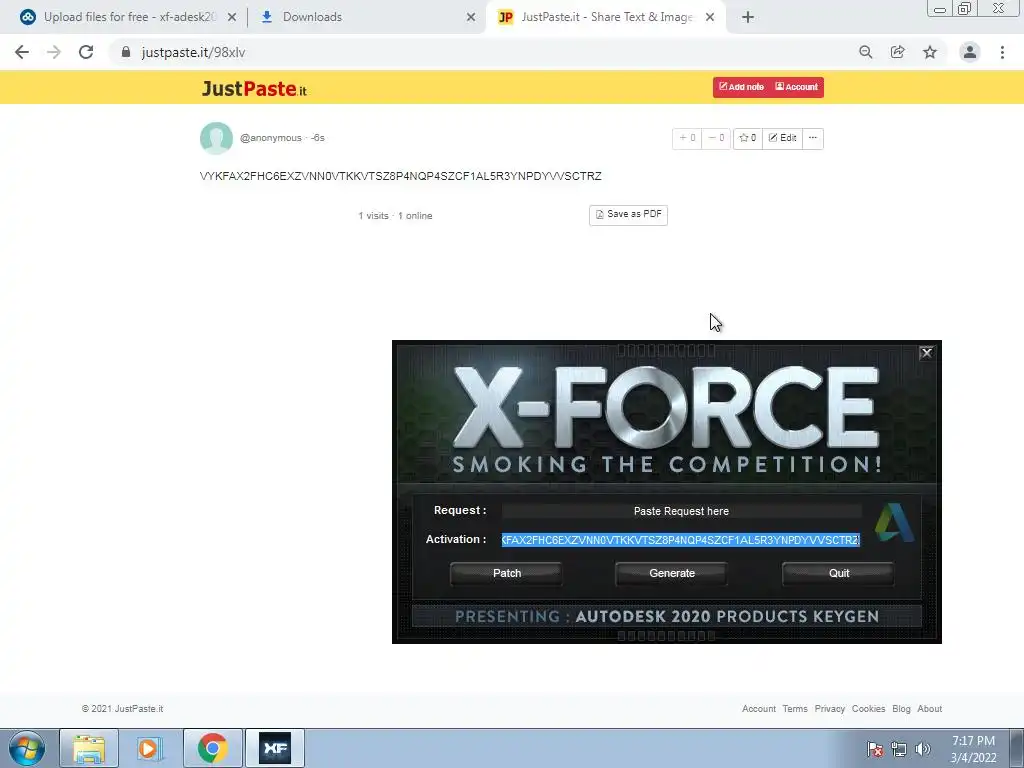Click the Edit note button
The height and width of the screenshot is (768, 1024).
coord(782,138)
